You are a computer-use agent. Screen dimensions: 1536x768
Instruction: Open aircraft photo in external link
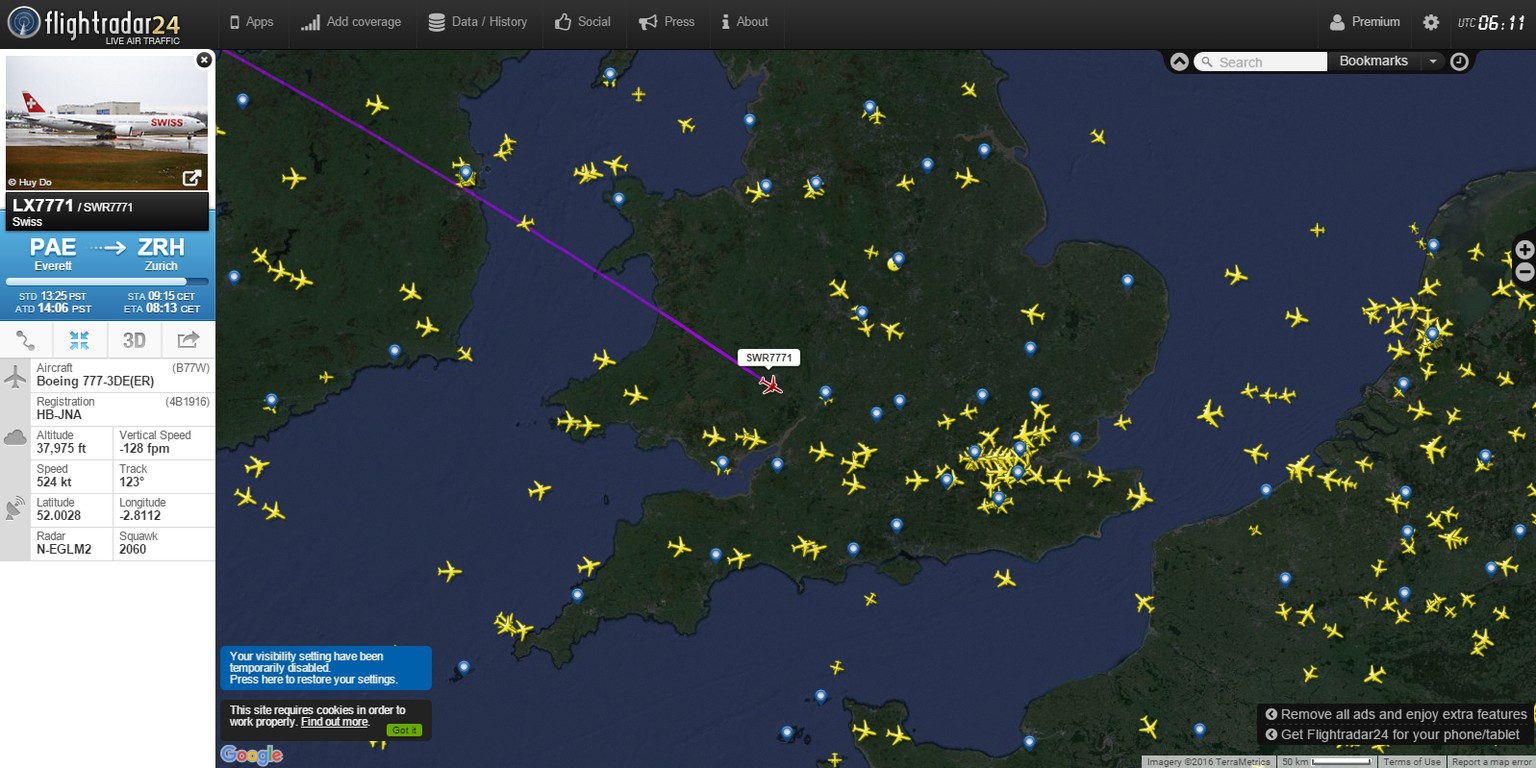(x=192, y=179)
